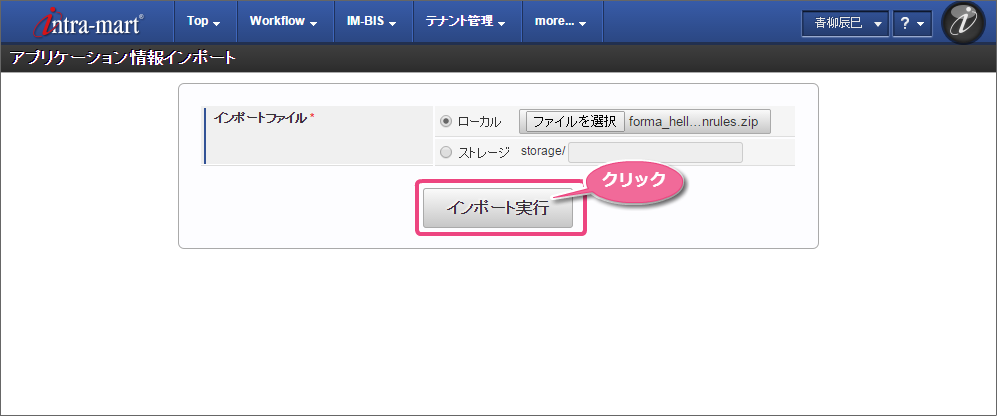Viewport: 997px width, 416px height.
Task: Open the テナント管理 menu
Action: [x=465, y=21]
